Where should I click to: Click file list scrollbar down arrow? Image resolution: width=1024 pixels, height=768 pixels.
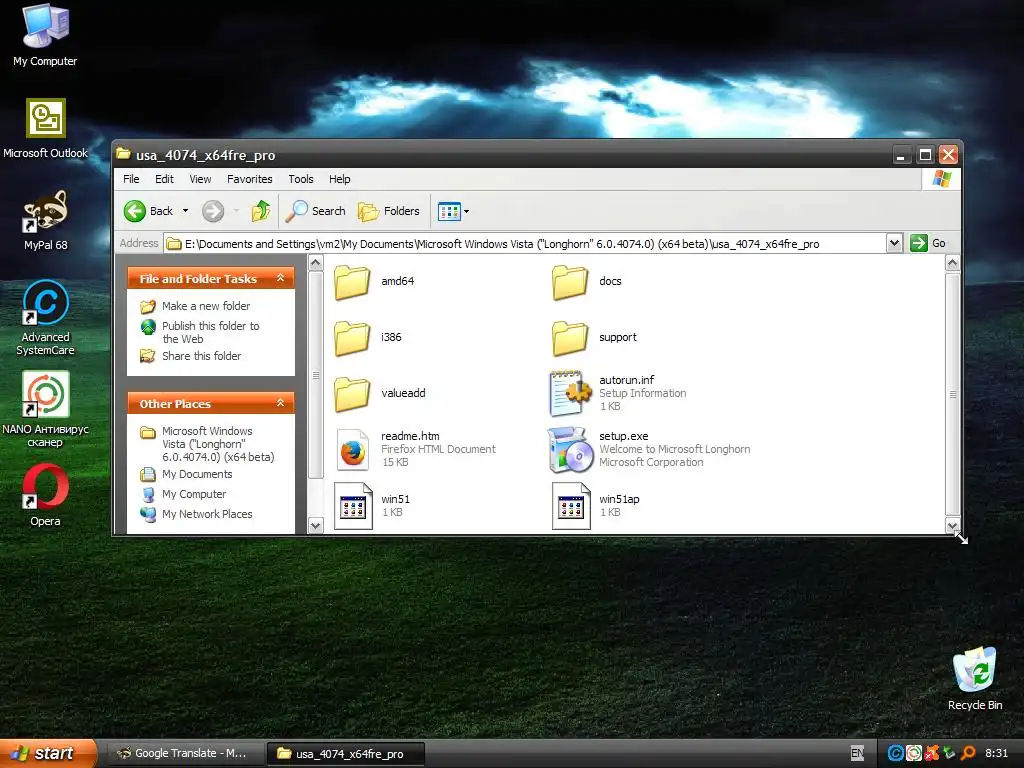click(x=952, y=526)
